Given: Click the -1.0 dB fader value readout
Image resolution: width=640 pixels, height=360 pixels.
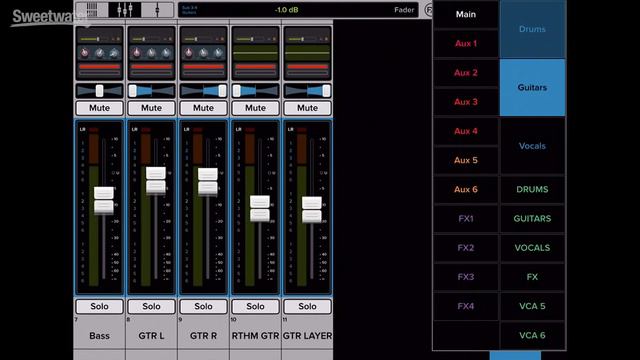Looking at the screenshot, I should [287, 10].
